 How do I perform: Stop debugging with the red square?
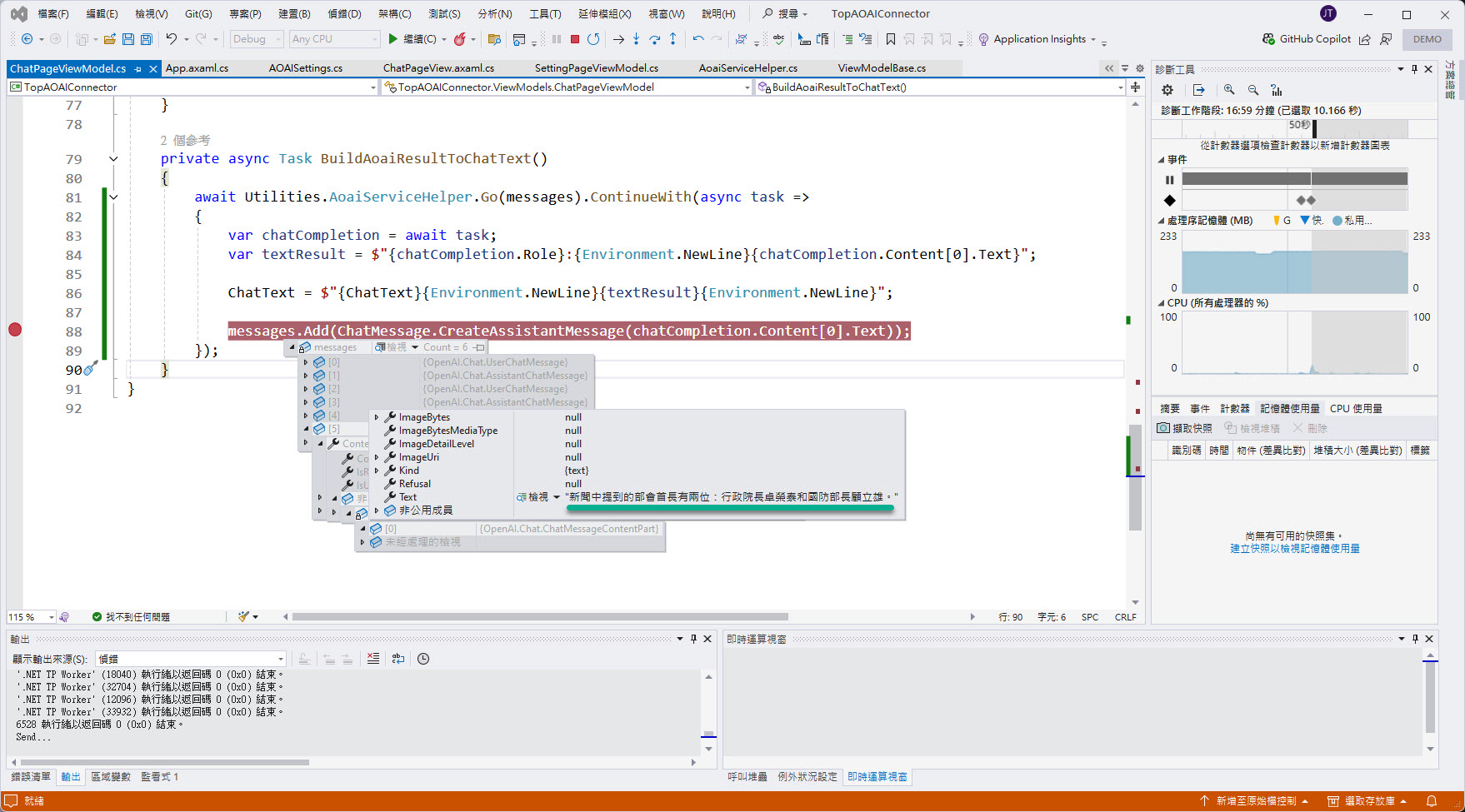[x=575, y=39]
